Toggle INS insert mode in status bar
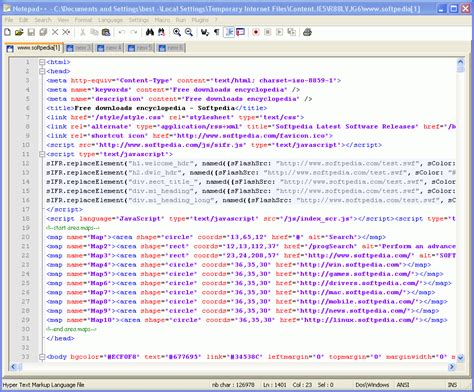 (452, 385)
